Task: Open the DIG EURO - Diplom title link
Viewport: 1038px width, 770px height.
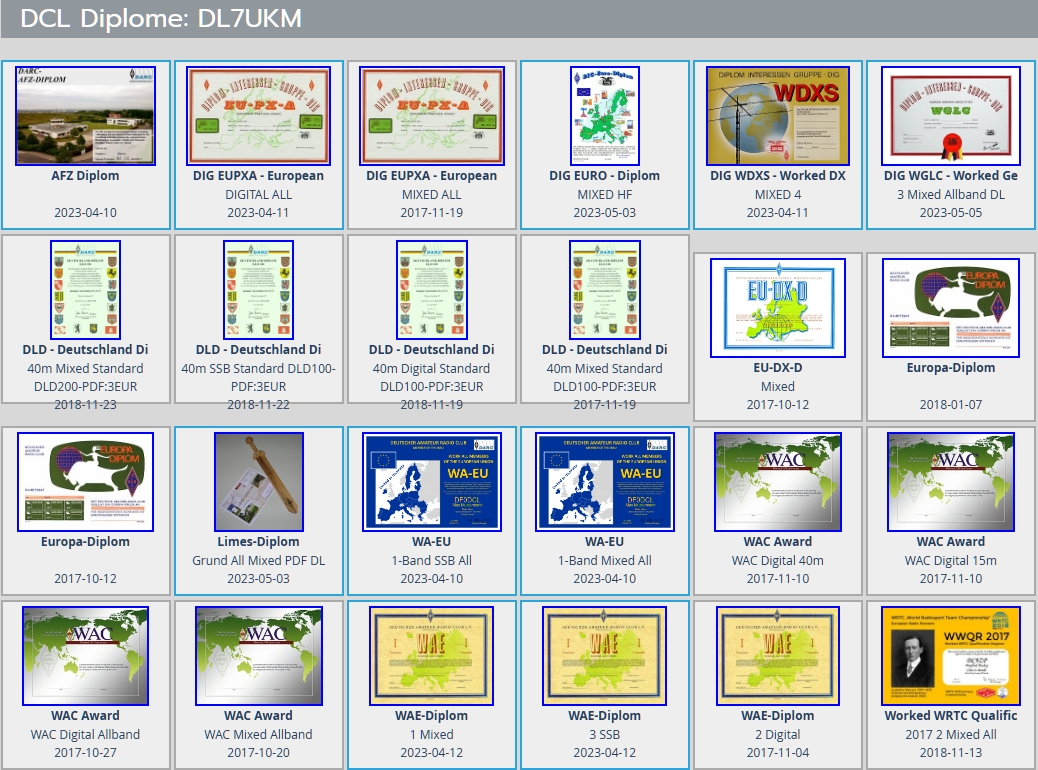Action: click(604, 175)
